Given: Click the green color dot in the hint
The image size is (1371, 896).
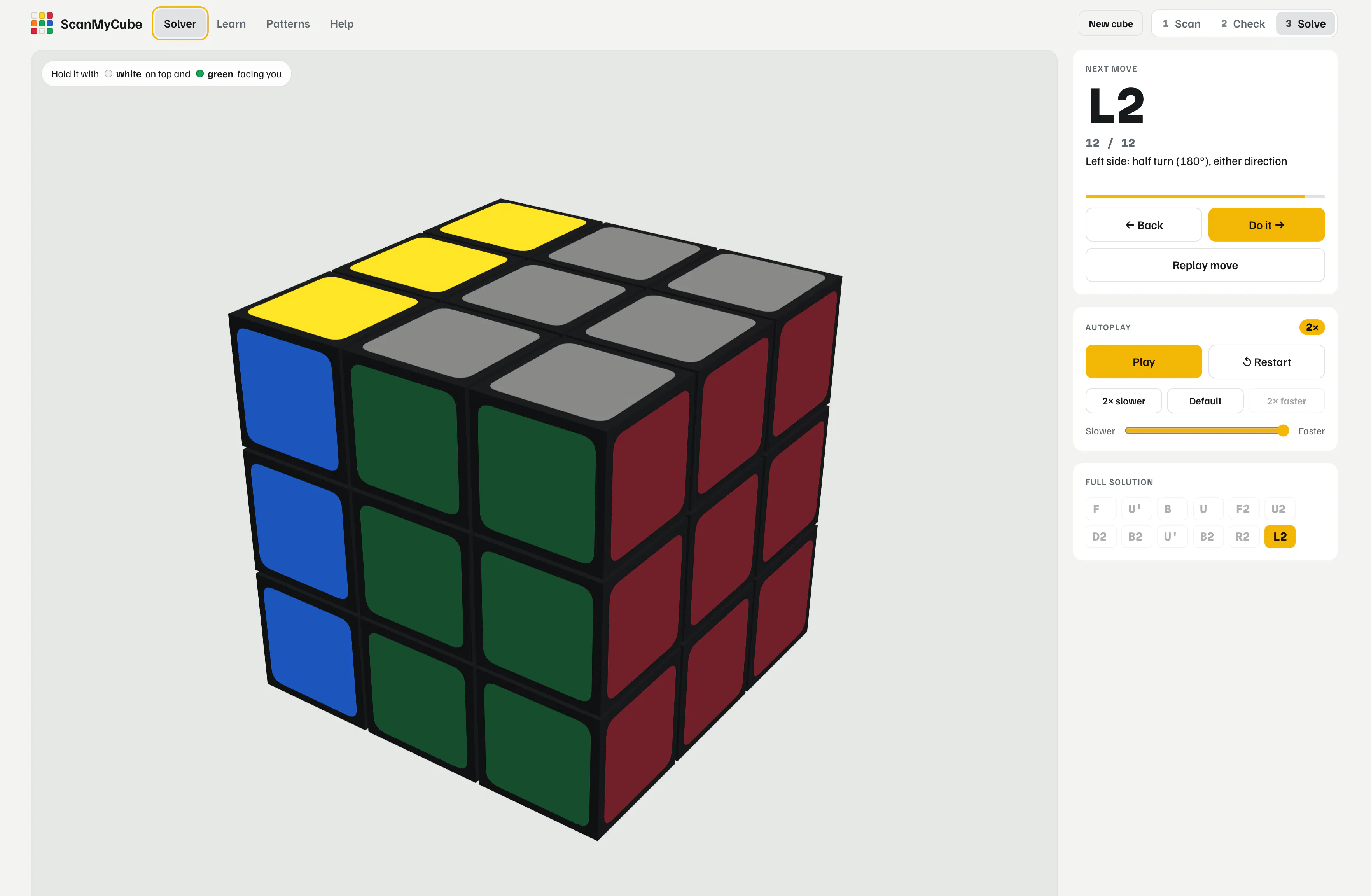Looking at the screenshot, I should [200, 74].
